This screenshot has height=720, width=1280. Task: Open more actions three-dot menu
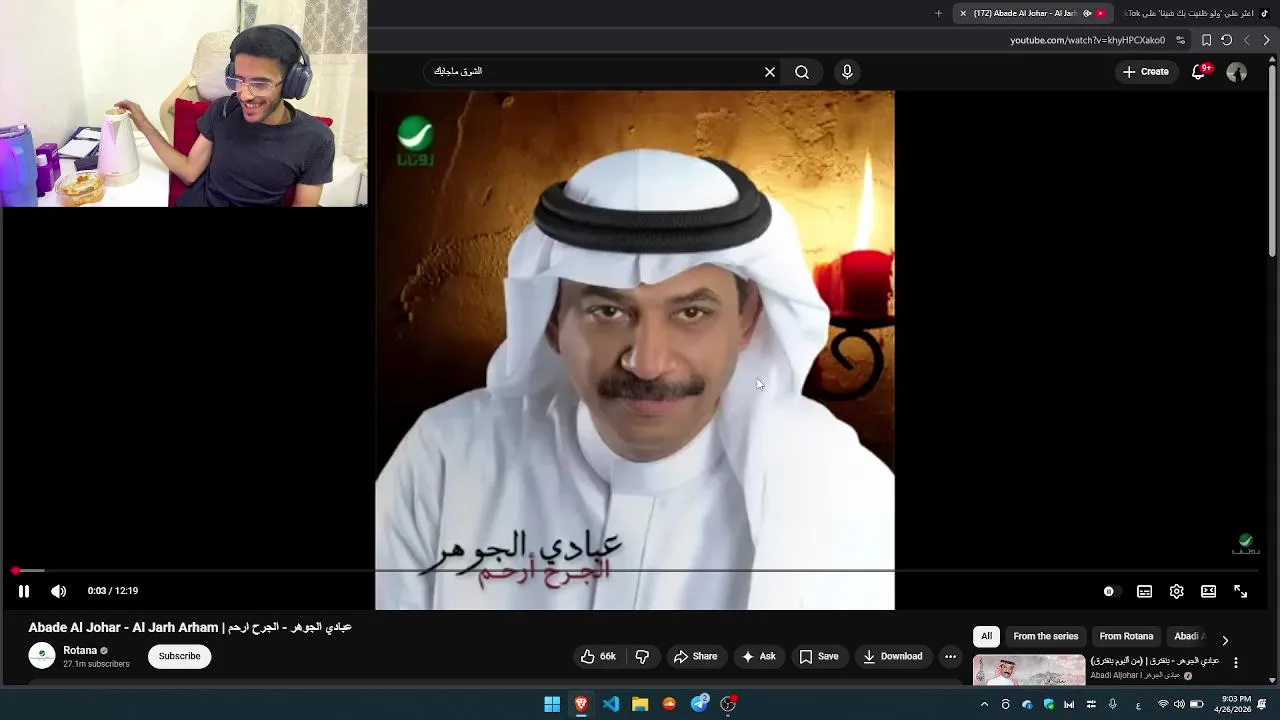pyautogui.click(x=950, y=656)
